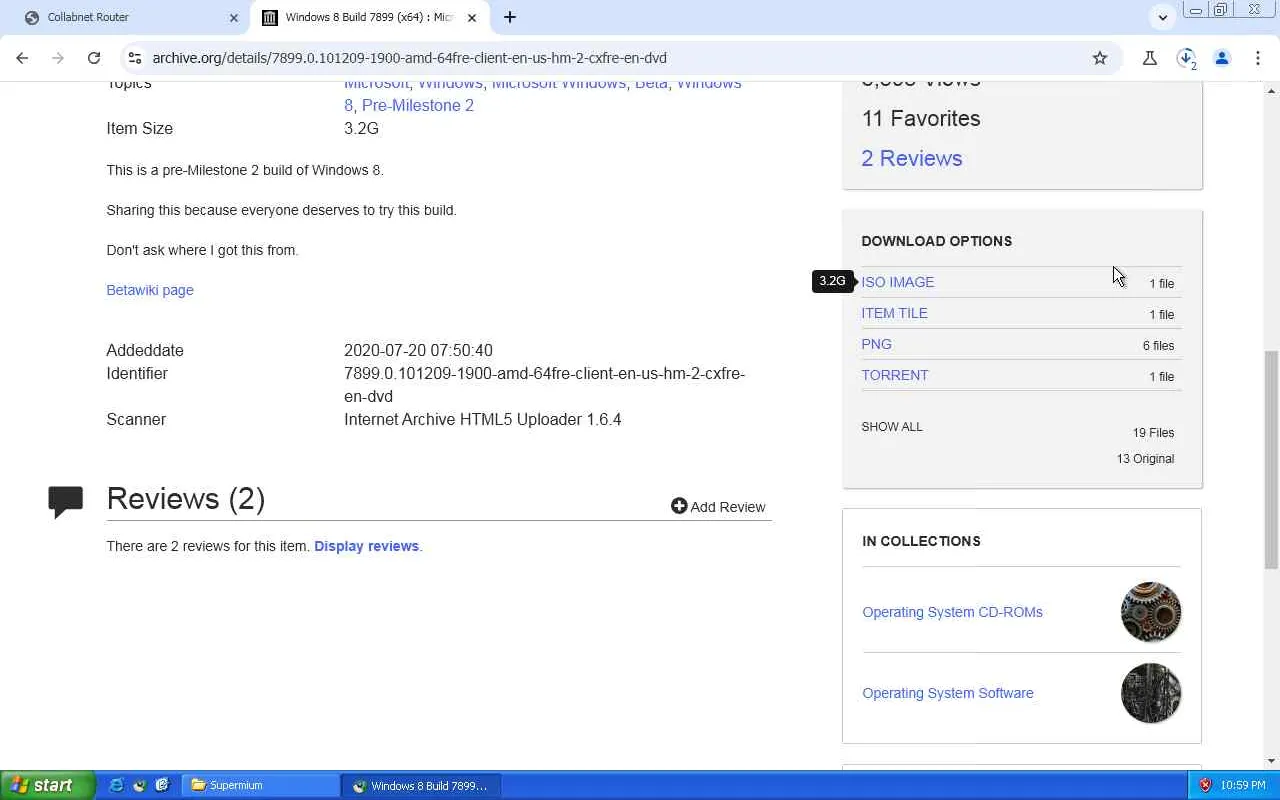Go back using the browser back arrow

22,58
